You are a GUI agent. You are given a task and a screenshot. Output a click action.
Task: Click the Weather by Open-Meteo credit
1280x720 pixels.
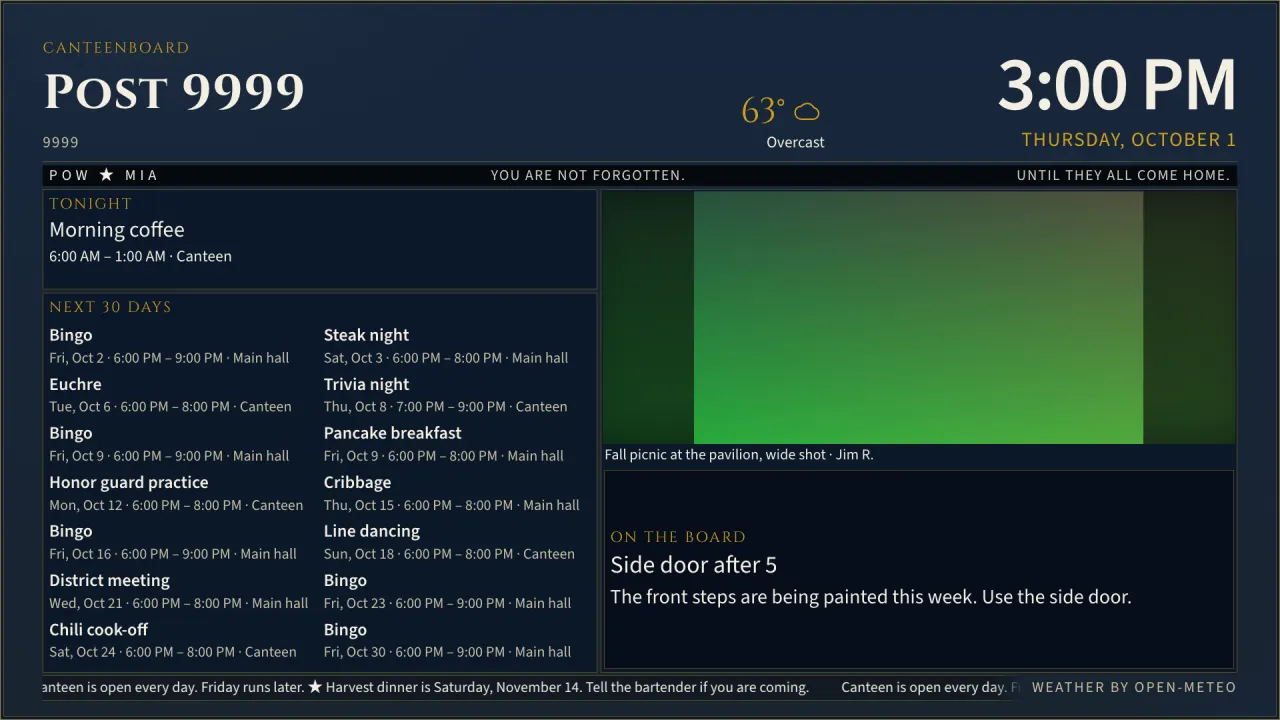pyautogui.click(x=1134, y=687)
